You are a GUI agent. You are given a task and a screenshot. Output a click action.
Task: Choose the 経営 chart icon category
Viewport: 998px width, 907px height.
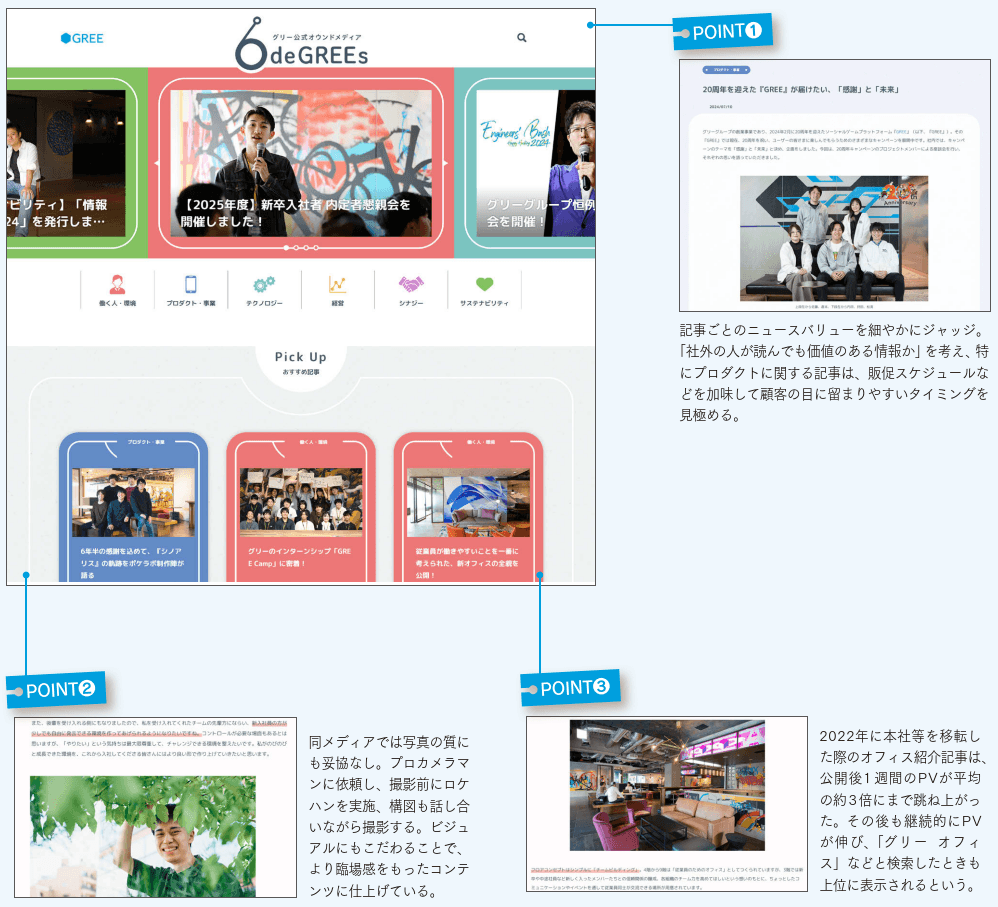[x=337, y=284]
